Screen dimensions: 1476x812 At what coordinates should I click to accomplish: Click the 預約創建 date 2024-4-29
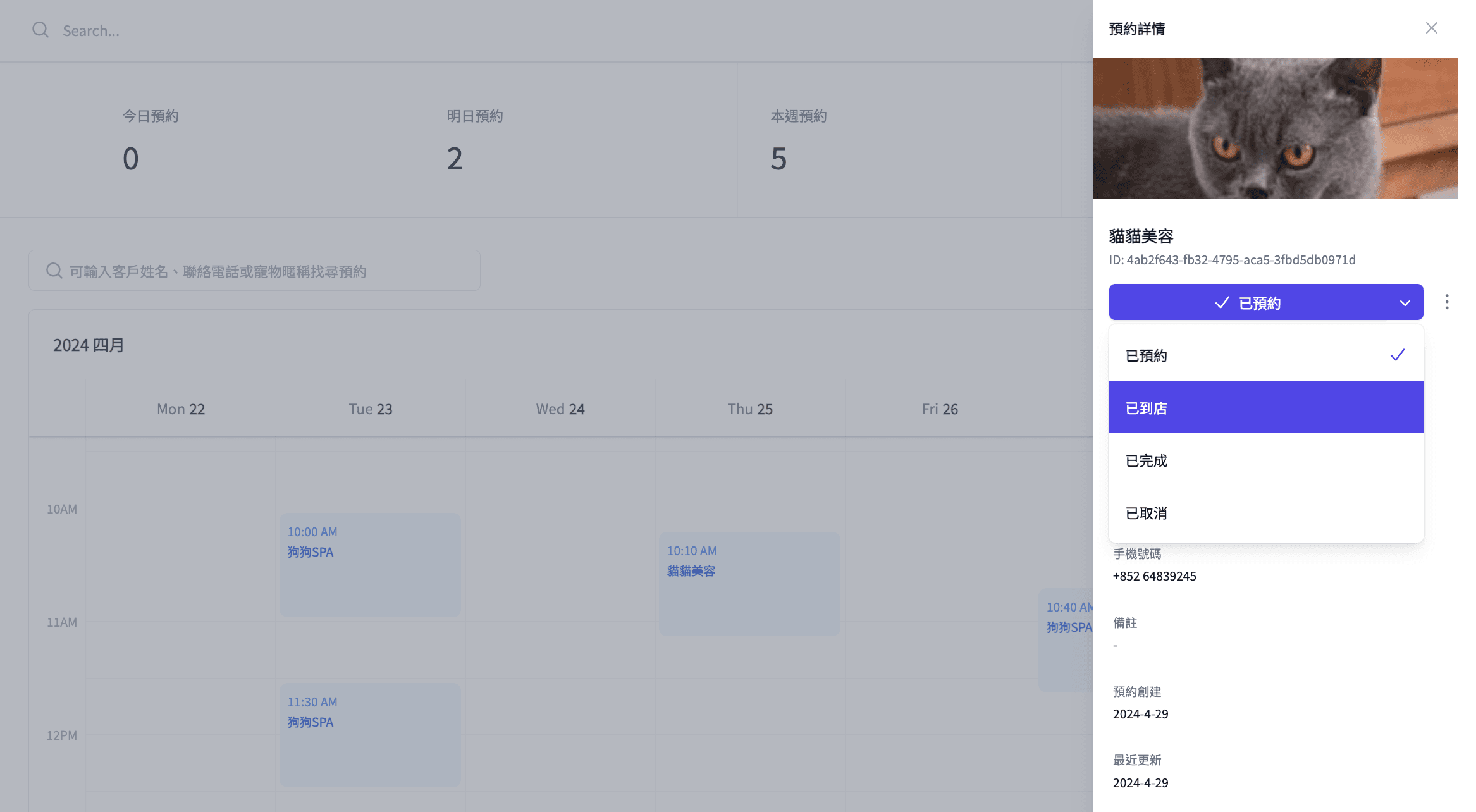[1140, 714]
